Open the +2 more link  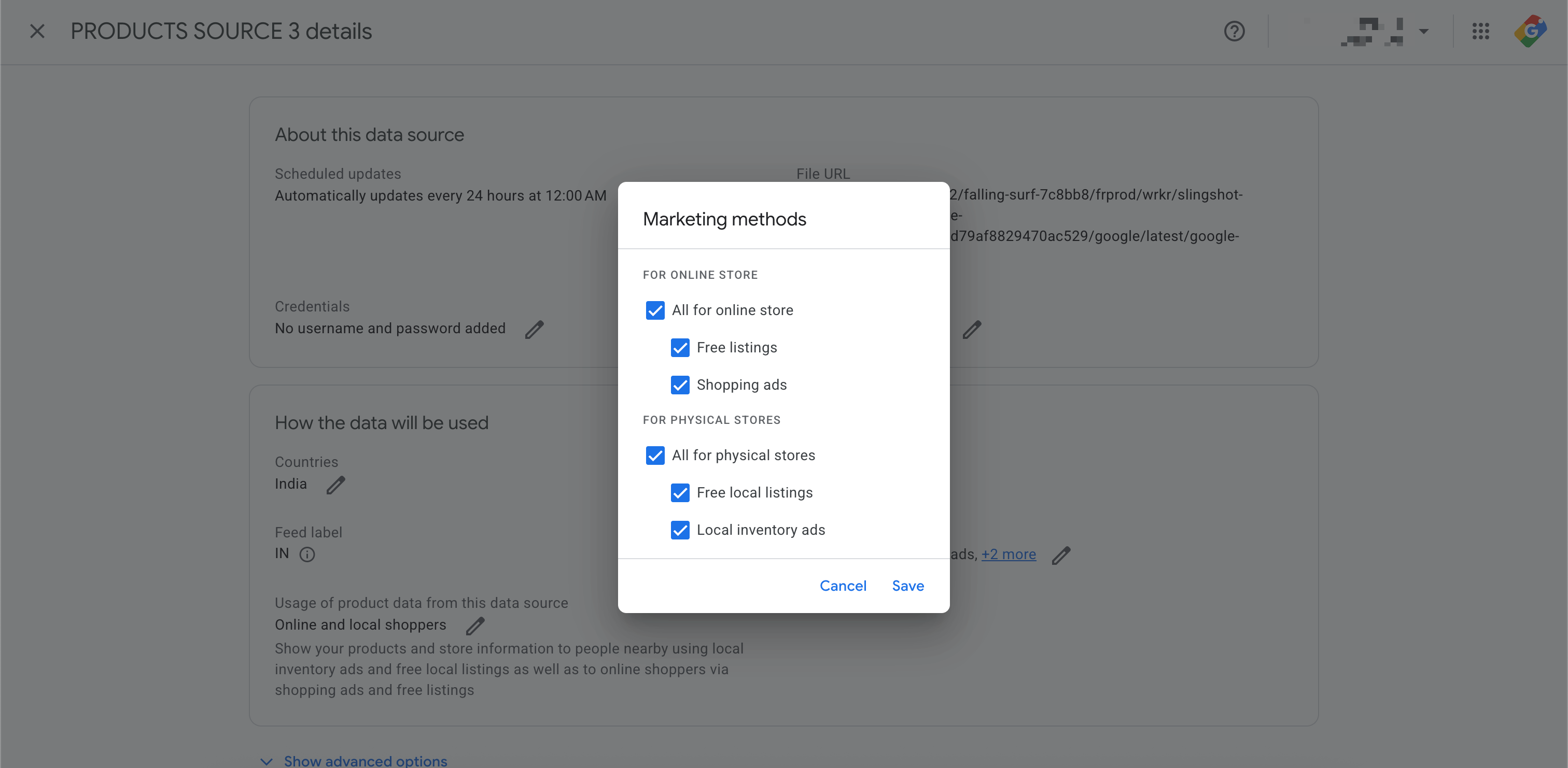pos(1008,554)
